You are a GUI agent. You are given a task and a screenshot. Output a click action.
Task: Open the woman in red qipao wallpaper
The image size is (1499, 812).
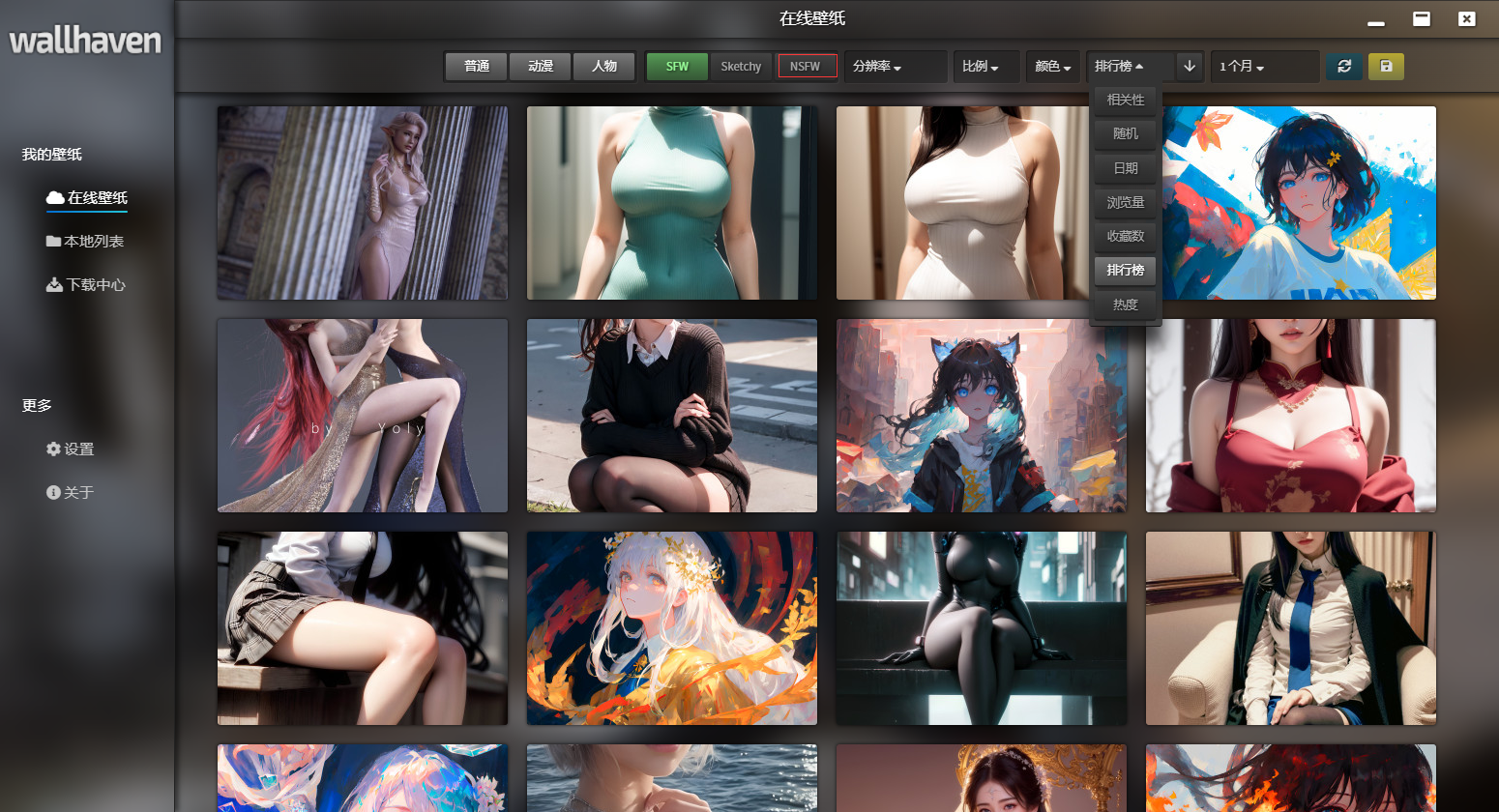pyautogui.click(x=1291, y=416)
